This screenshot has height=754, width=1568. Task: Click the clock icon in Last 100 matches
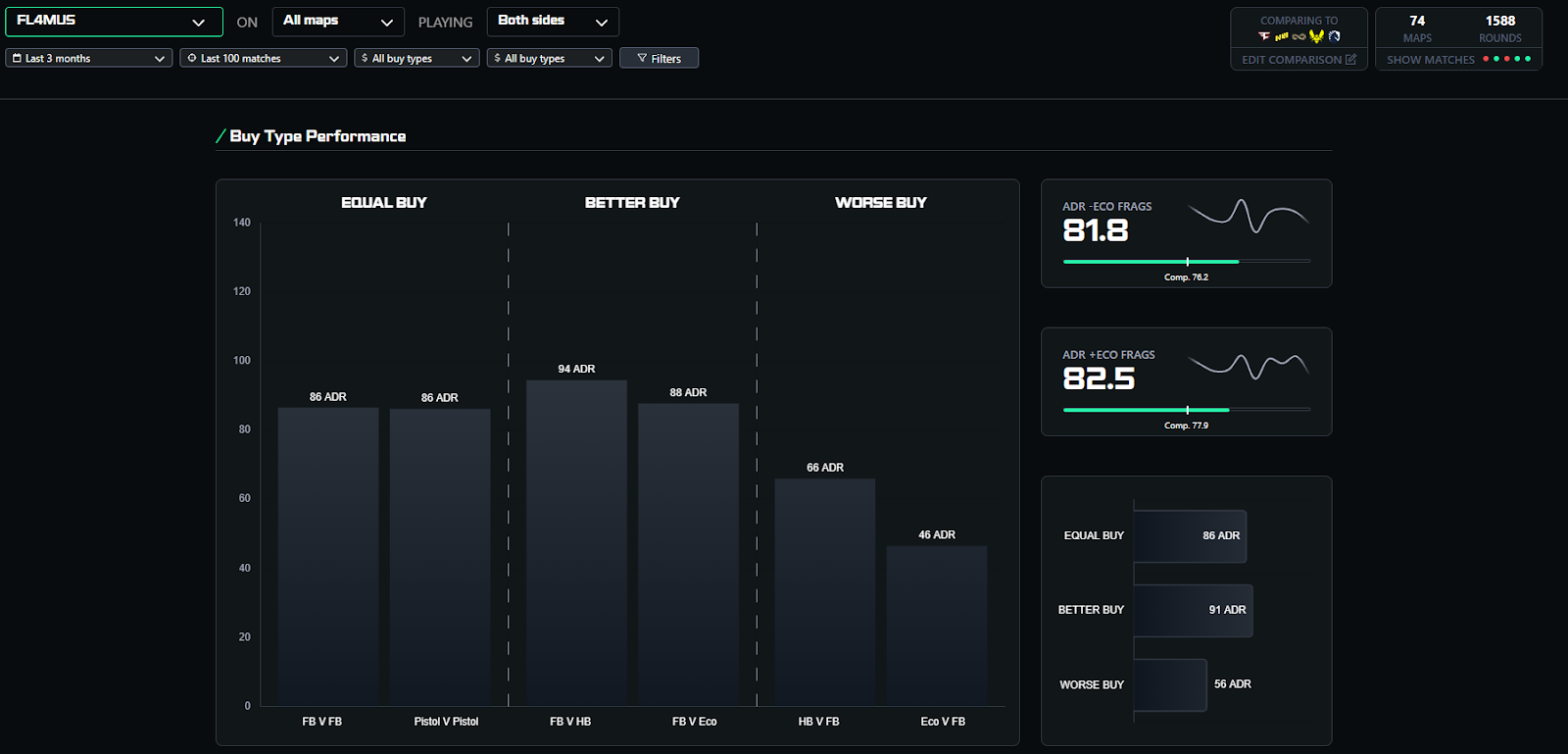(x=192, y=59)
